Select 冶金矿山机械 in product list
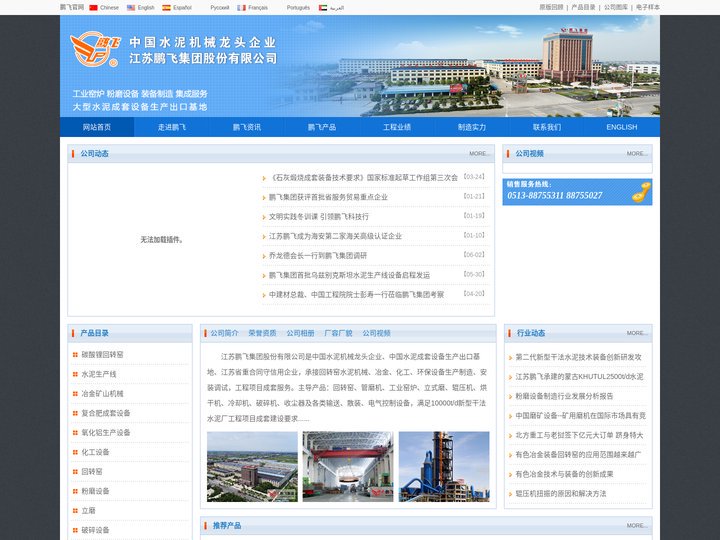 pos(102,394)
